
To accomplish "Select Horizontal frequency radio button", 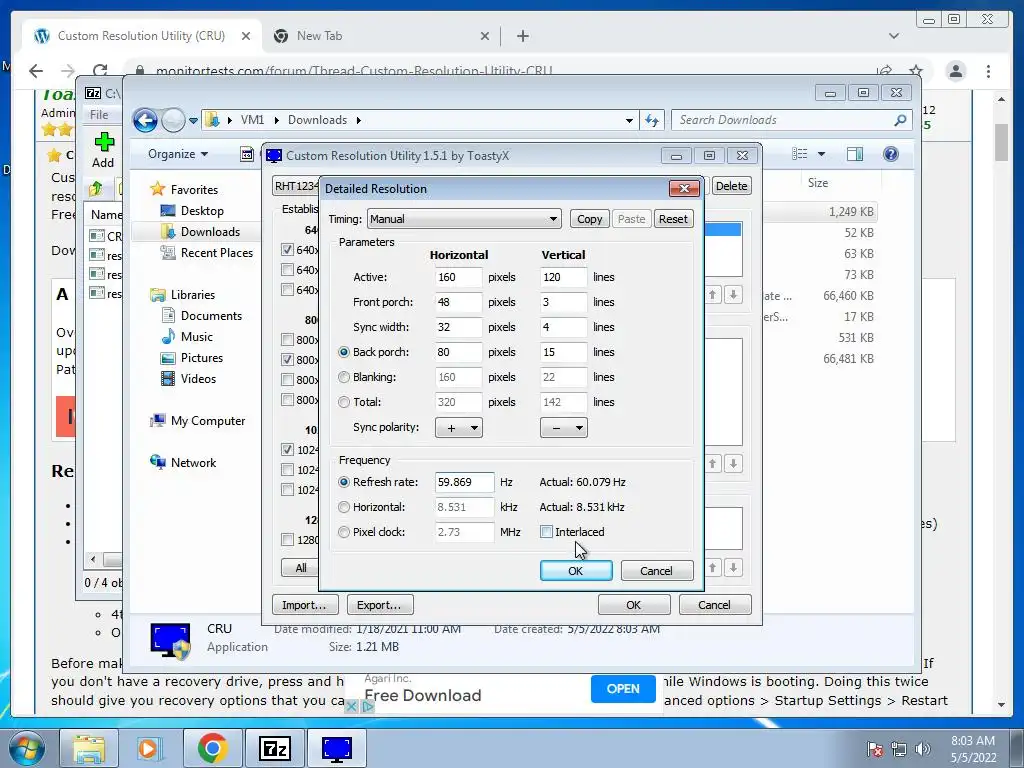I will 344,507.
